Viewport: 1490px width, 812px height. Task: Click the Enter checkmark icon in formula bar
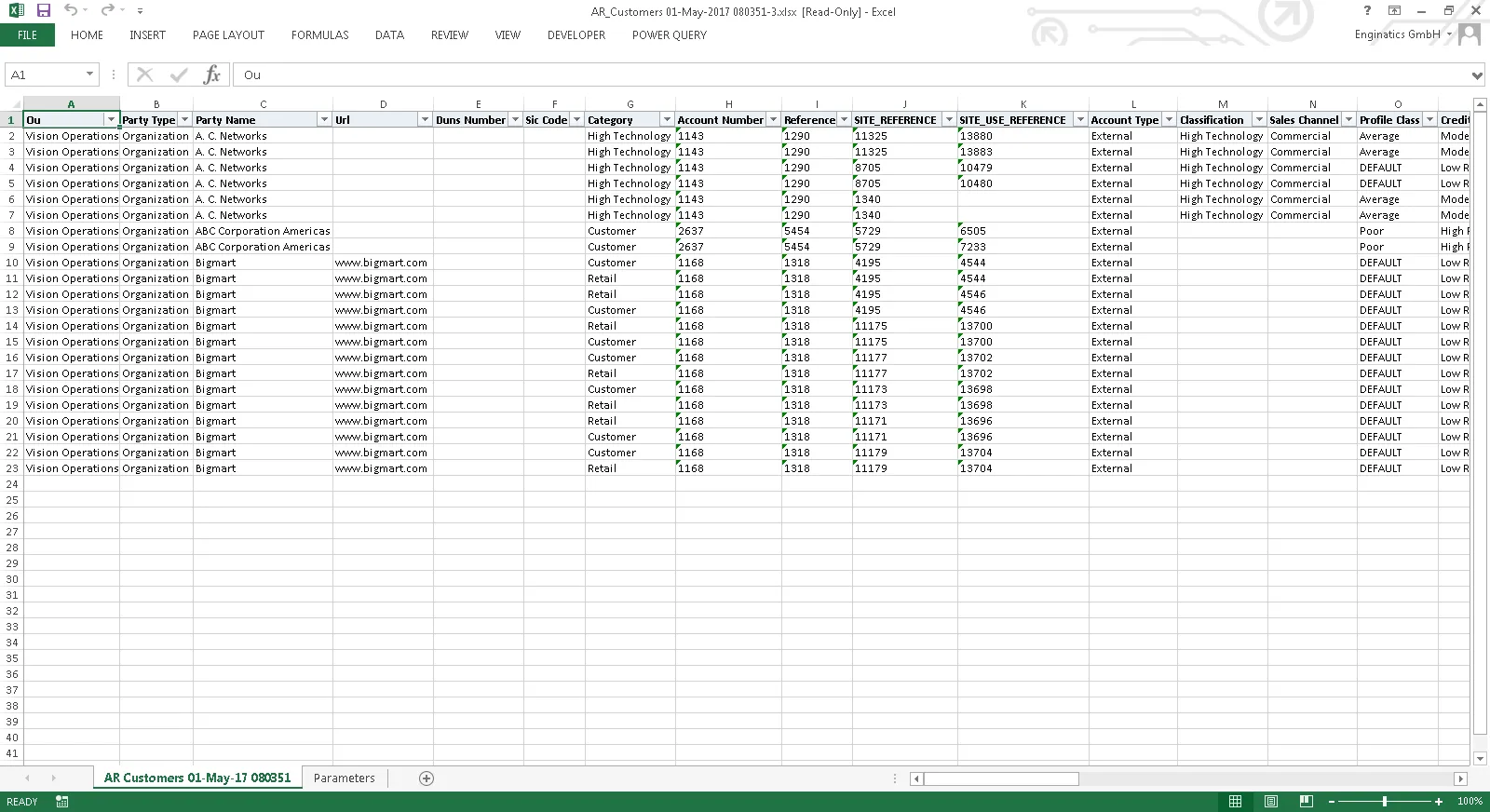click(x=179, y=74)
